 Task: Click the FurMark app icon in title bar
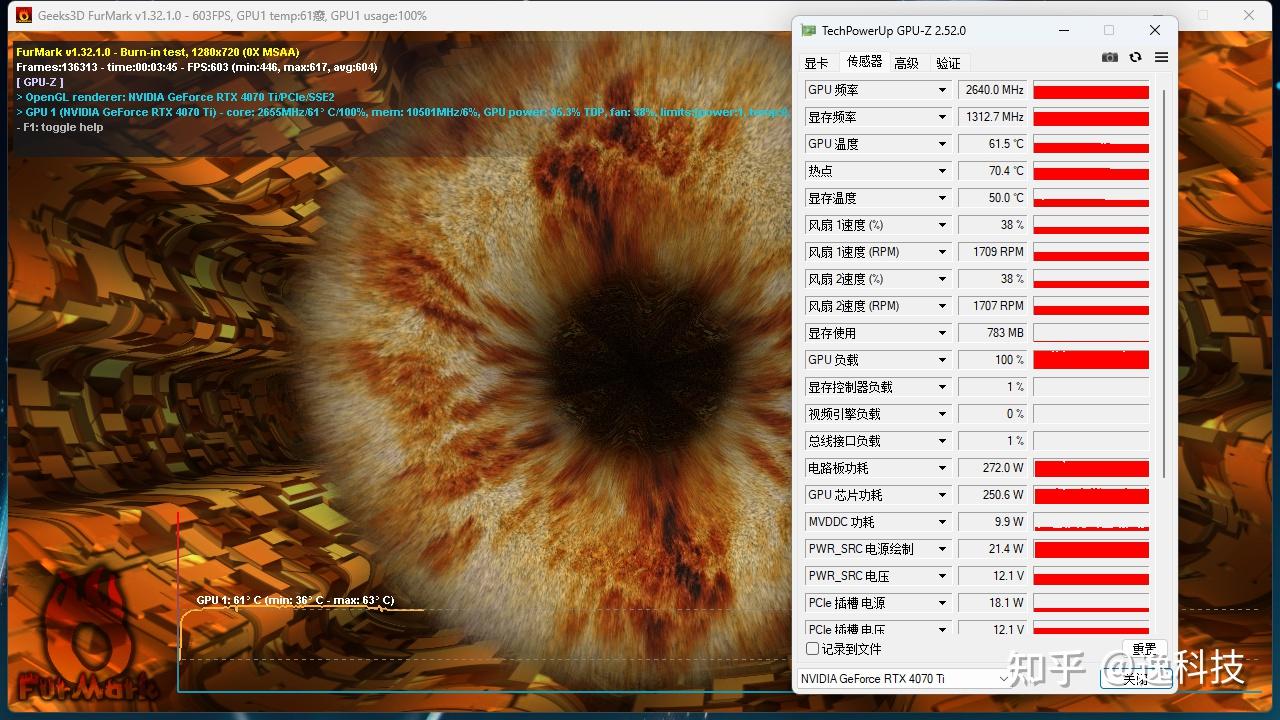coord(24,15)
